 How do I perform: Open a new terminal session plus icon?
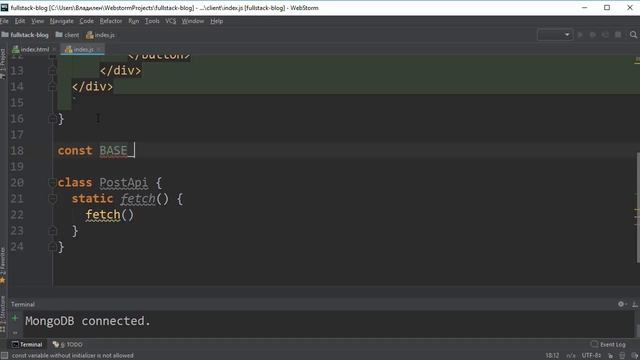point(15,318)
